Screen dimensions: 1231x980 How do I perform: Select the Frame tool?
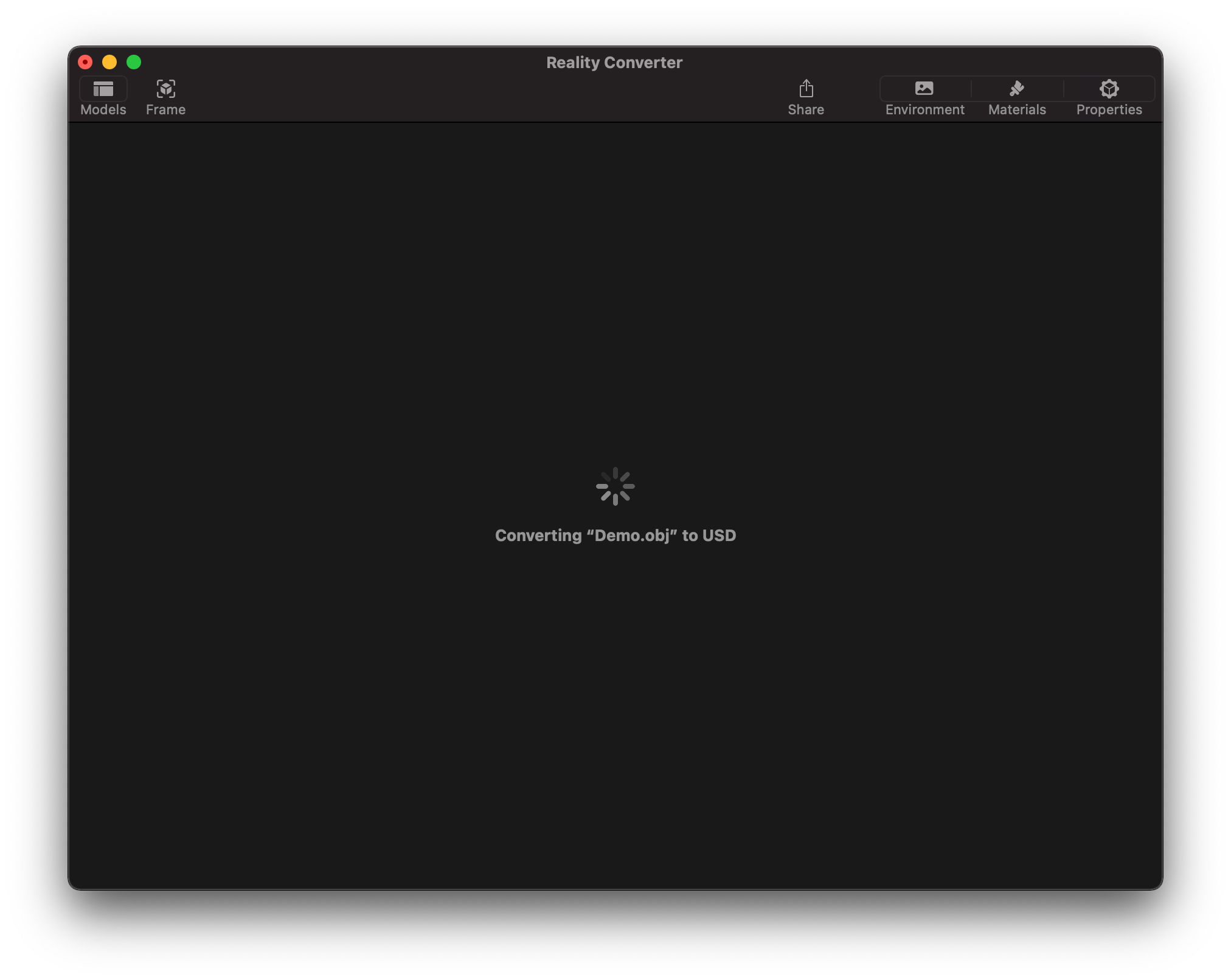coord(165,96)
